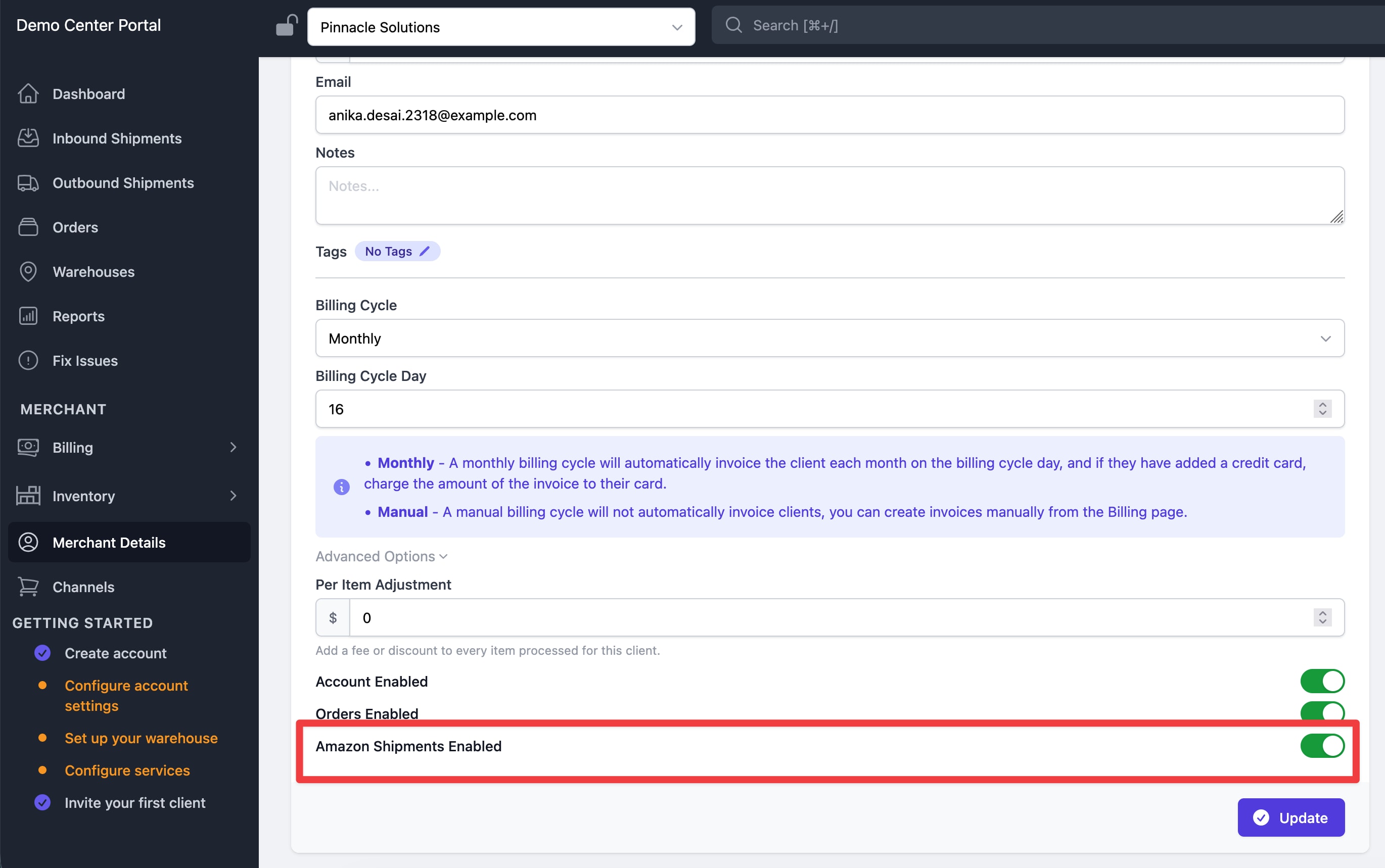Adjust Billing Cycle Day stepper arrows
This screenshot has height=868, width=1385.
(x=1322, y=409)
